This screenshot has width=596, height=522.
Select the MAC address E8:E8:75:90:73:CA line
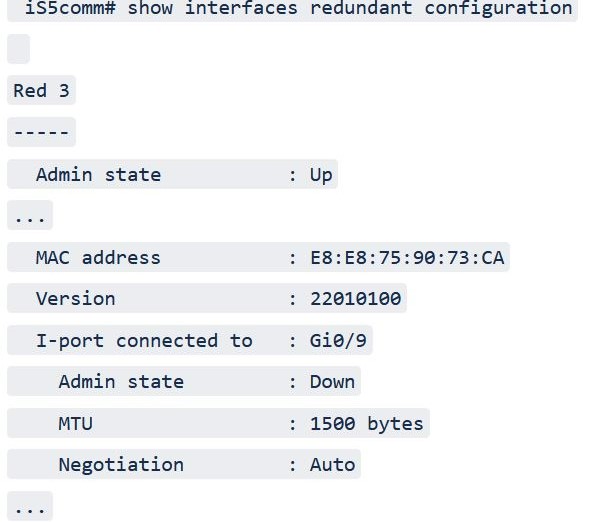[x=258, y=257]
